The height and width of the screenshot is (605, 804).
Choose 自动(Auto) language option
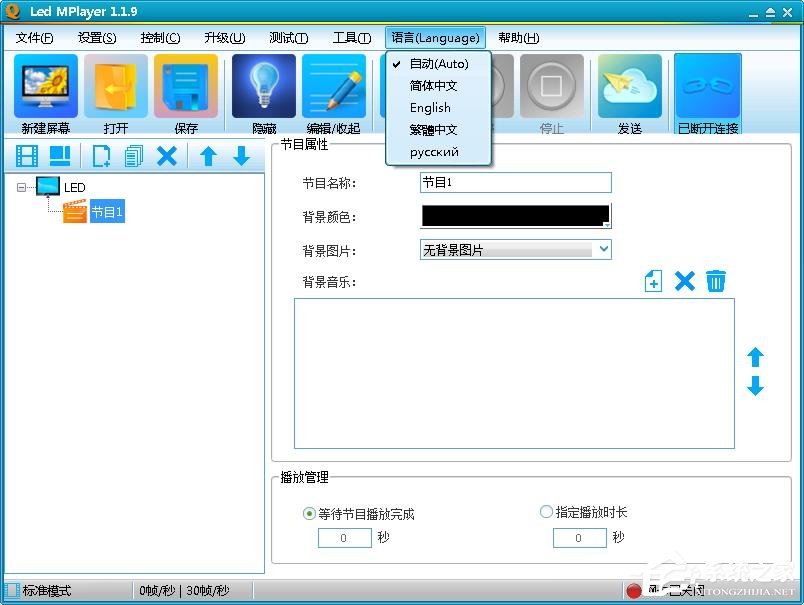point(438,64)
